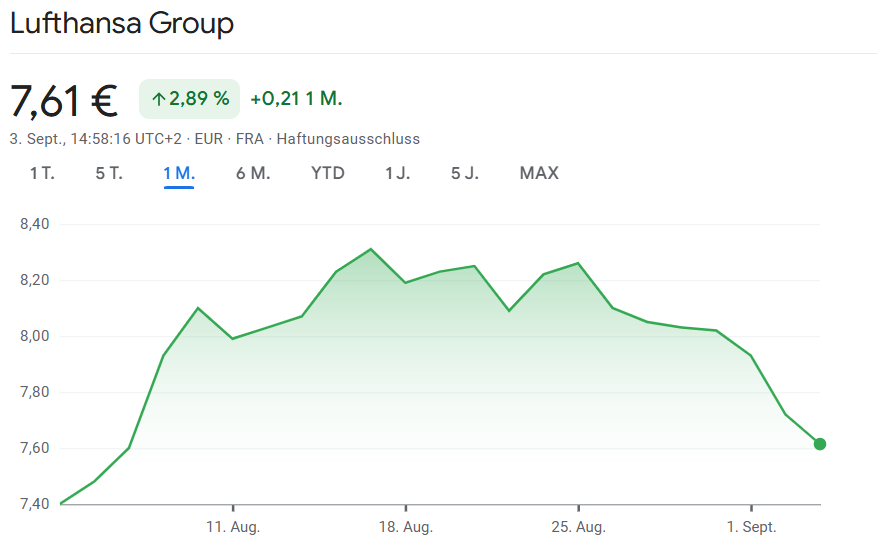Show the MAX full history range

coord(539,173)
